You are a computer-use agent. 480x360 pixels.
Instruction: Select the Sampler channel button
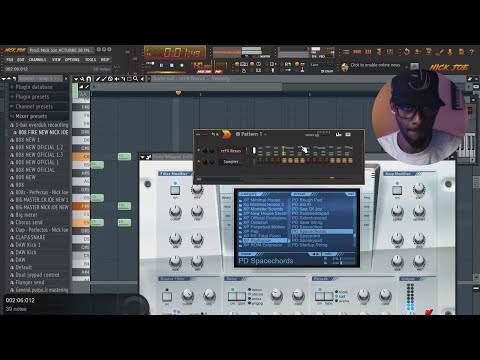point(231,162)
